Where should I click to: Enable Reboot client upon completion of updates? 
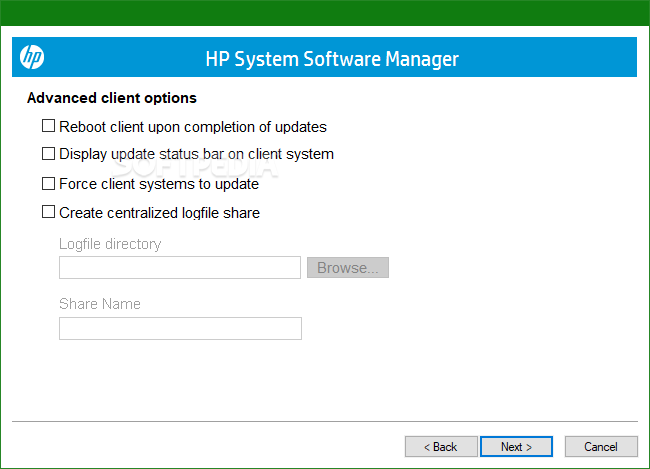point(49,126)
